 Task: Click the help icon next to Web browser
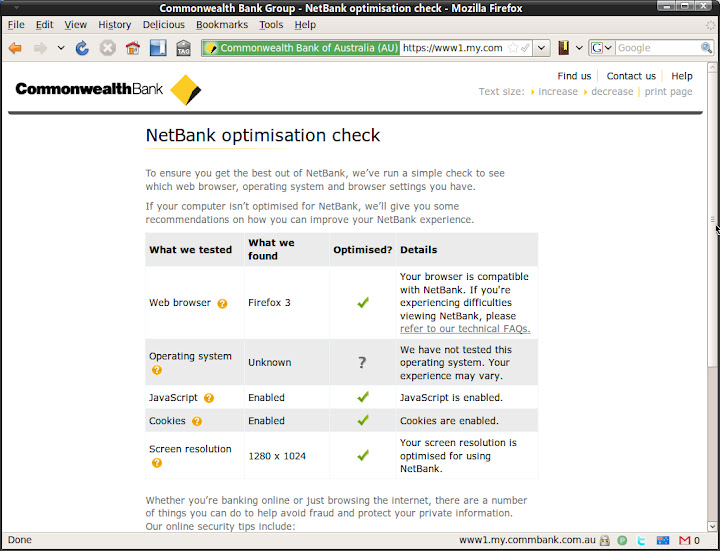coord(222,304)
